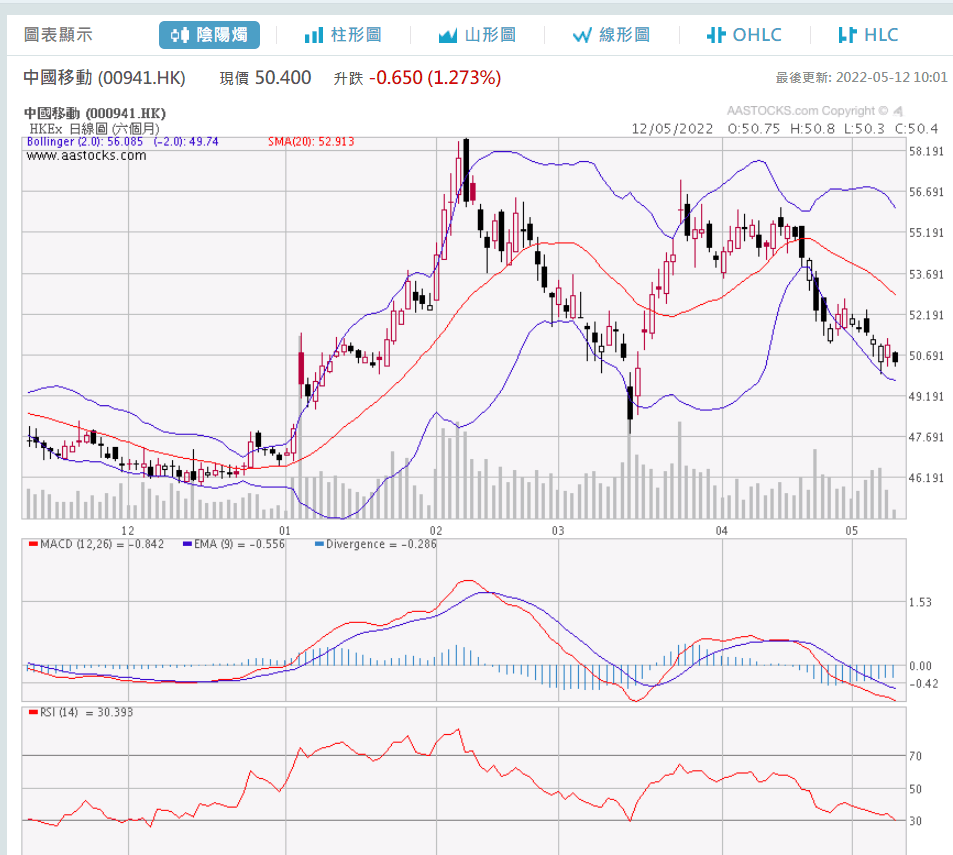Click the 46.191 price axis label
The image size is (953, 855).
(926, 478)
